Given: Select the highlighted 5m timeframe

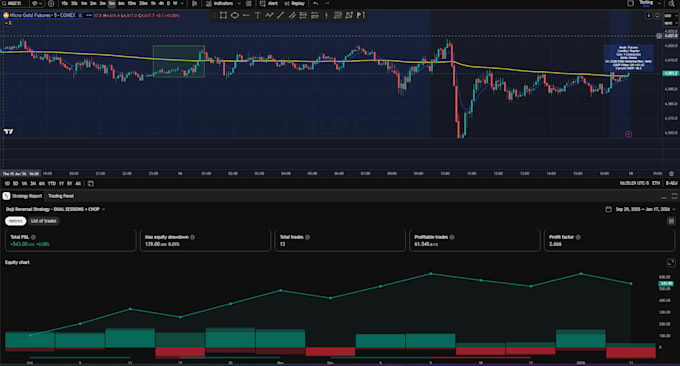Looking at the screenshot, I should pos(112,3).
